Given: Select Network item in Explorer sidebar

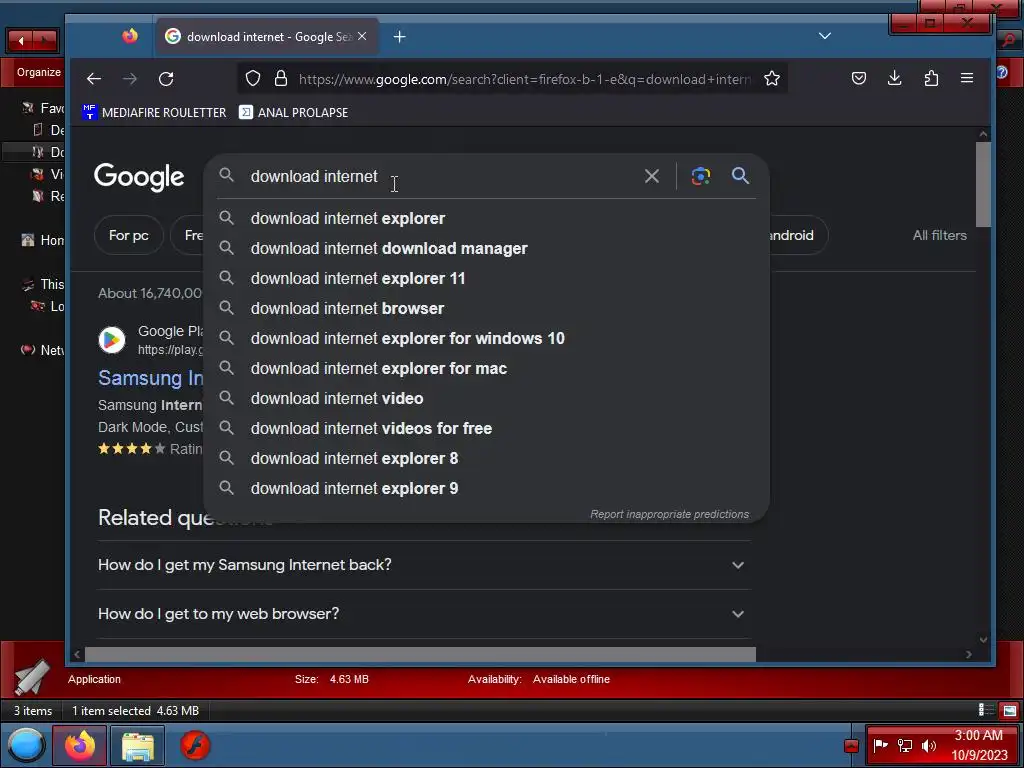Looking at the screenshot, I should point(42,350).
